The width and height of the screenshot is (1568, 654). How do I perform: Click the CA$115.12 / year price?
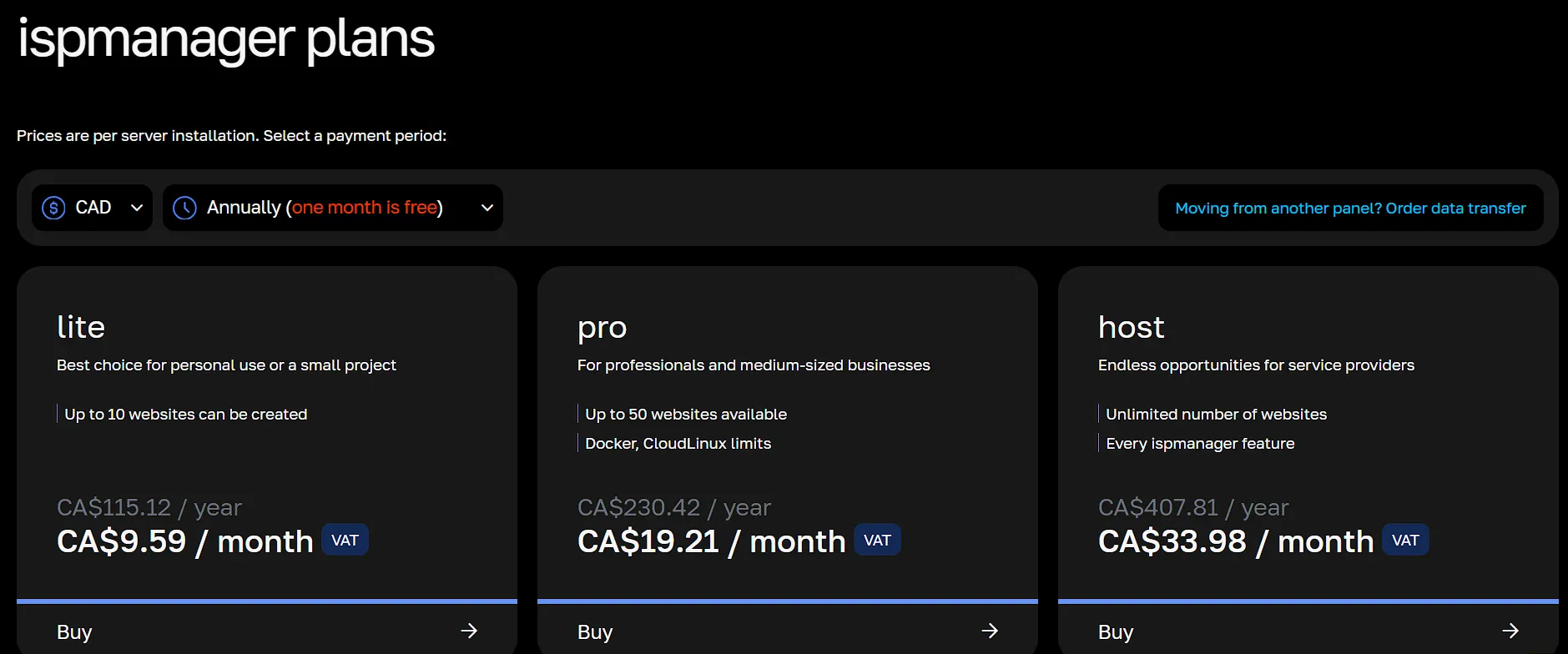tap(149, 507)
